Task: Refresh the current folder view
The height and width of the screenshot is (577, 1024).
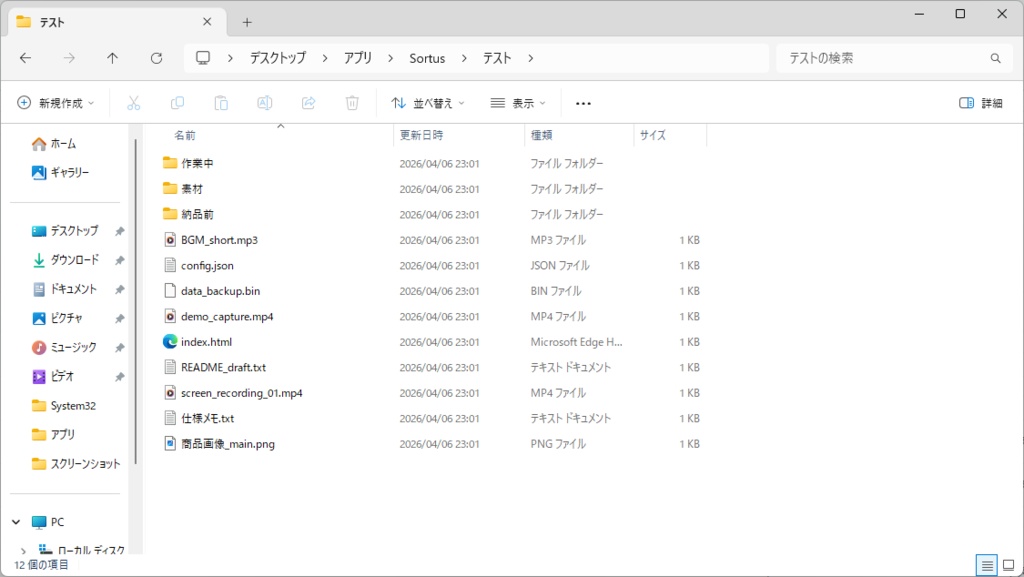Action: 156,58
